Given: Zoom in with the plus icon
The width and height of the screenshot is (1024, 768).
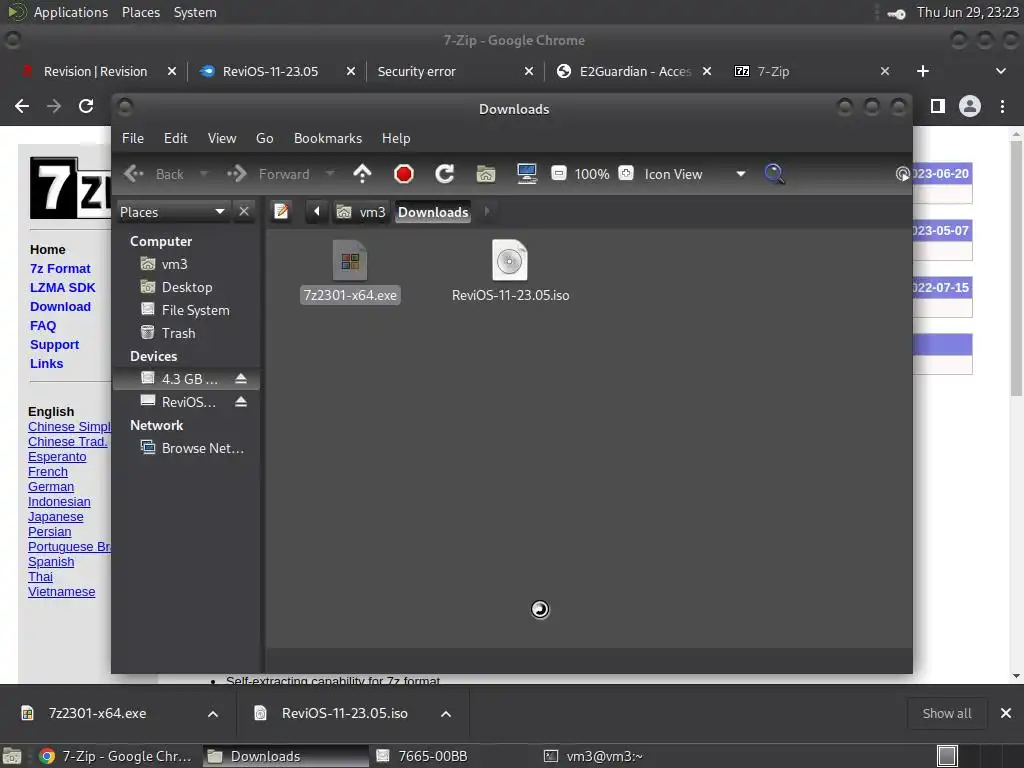Looking at the screenshot, I should [x=626, y=173].
